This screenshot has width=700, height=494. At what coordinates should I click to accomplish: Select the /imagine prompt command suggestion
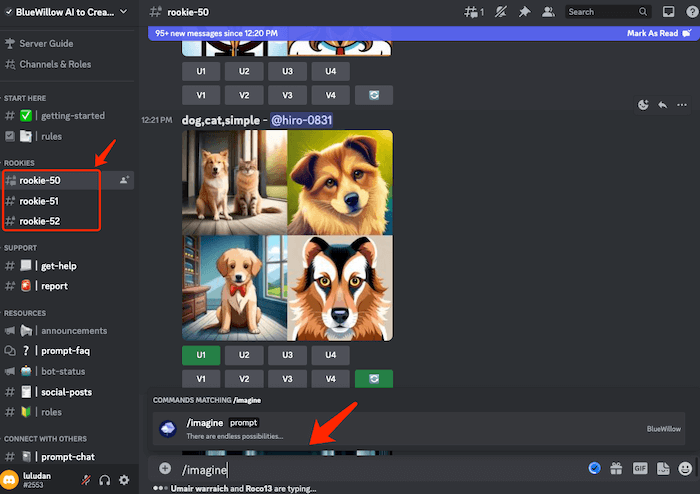(x=220, y=428)
